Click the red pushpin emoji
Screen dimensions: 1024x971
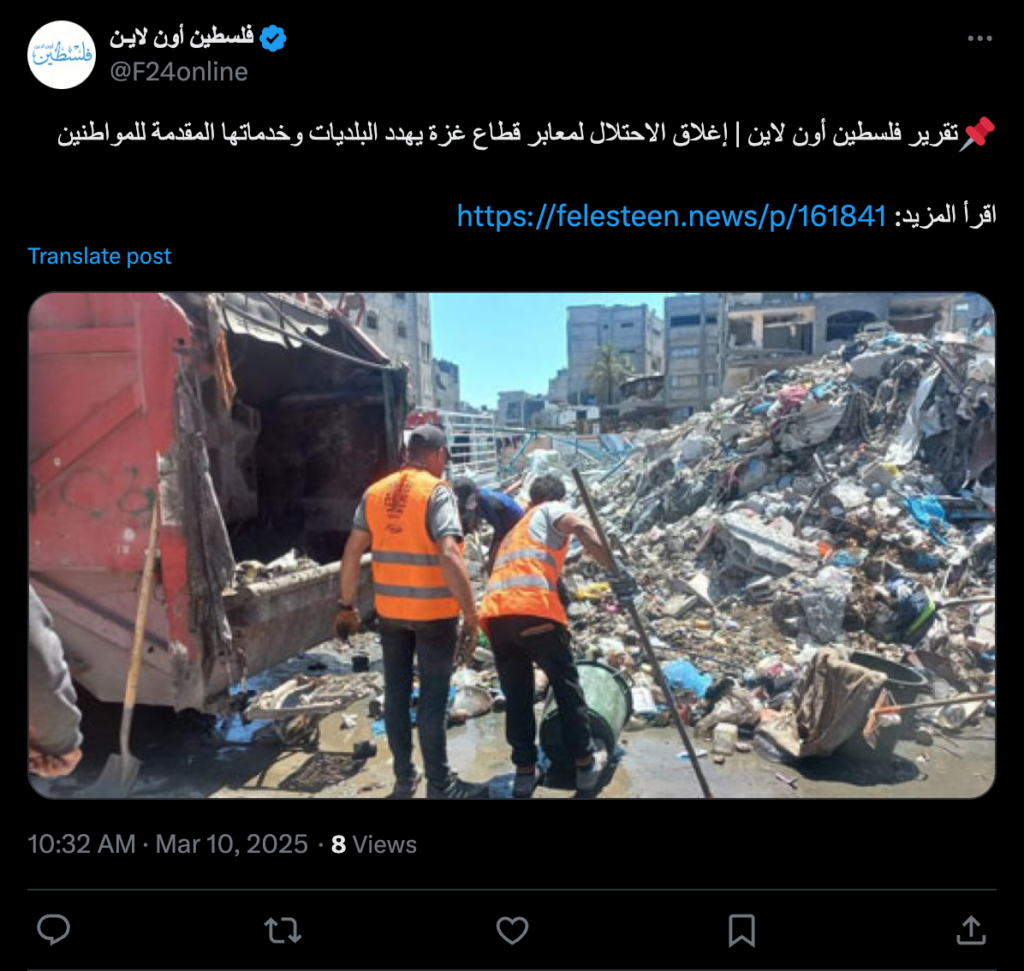[x=978, y=134]
